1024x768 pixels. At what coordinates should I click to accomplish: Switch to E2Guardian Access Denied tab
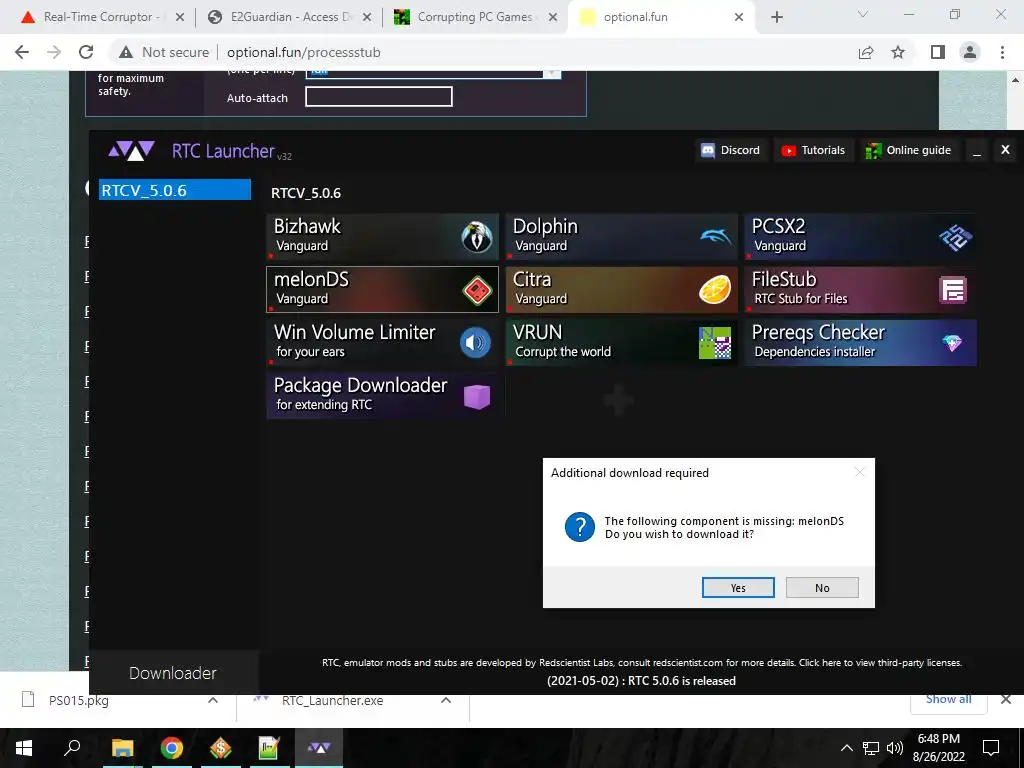pos(287,17)
